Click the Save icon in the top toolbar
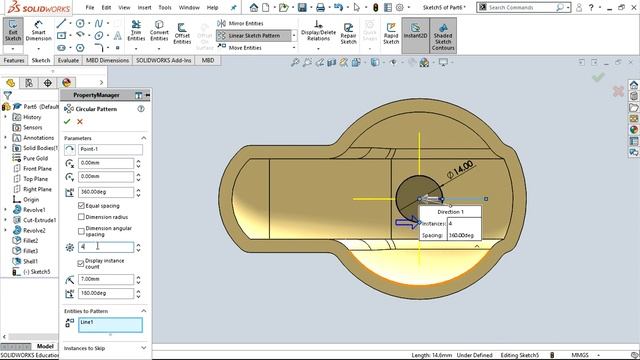 tap(302, 7)
